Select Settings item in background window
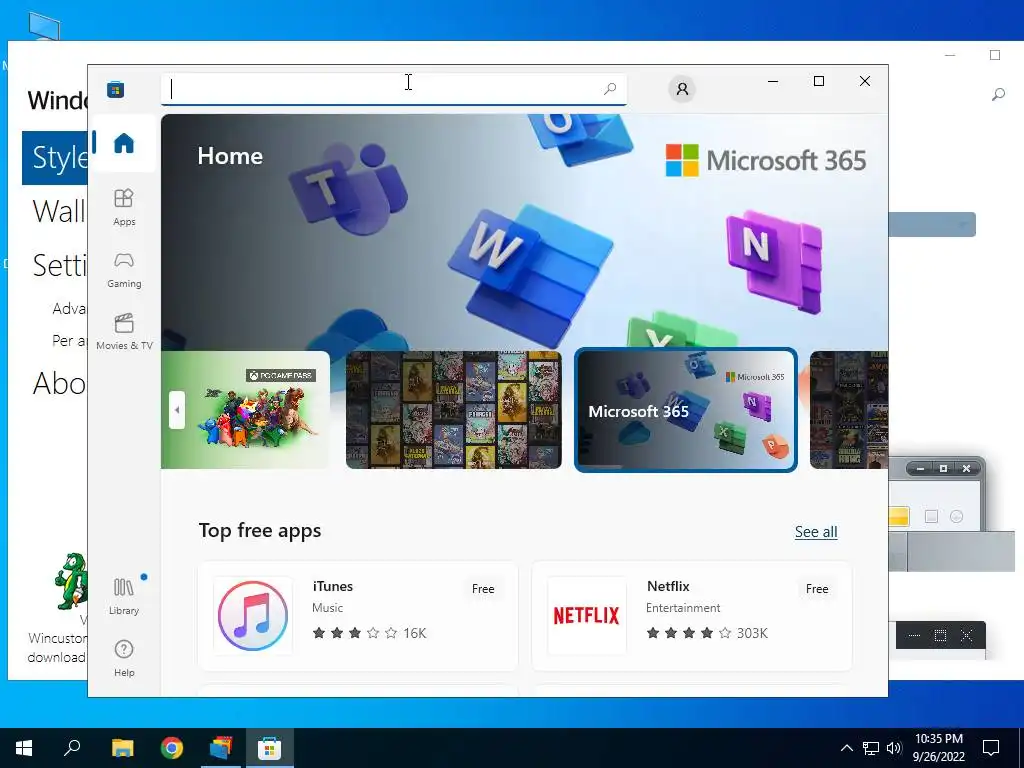Viewport: 1024px width, 768px height. pyautogui.click(x=59, y=265)
